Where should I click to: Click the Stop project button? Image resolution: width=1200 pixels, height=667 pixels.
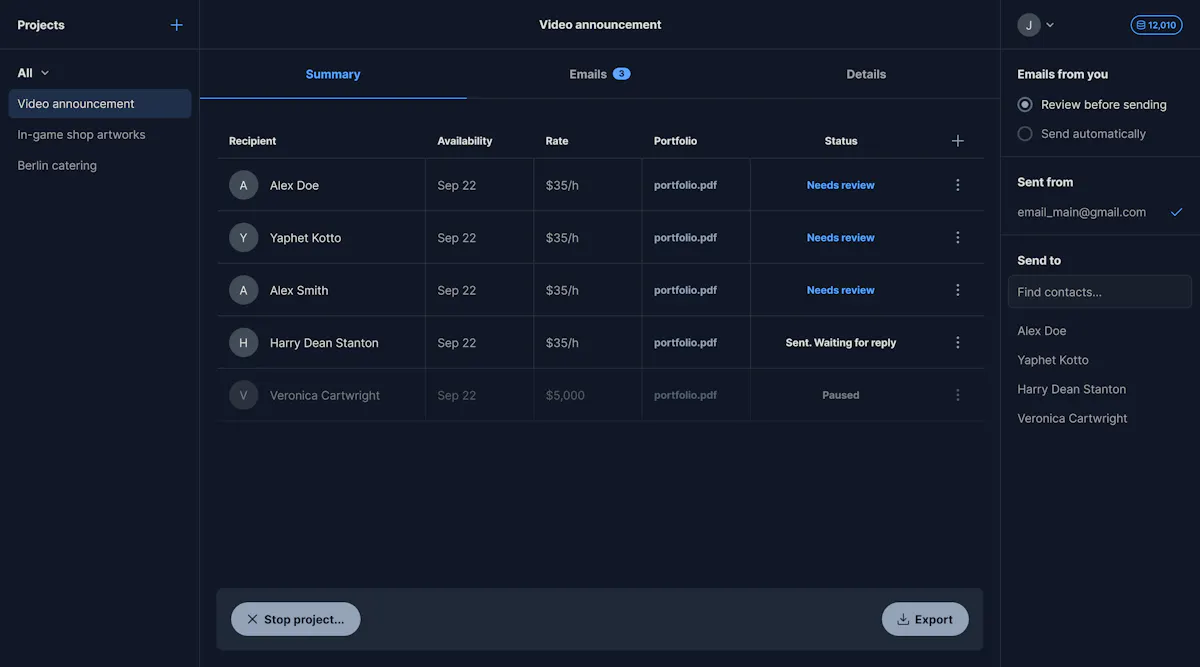(296, 619)
